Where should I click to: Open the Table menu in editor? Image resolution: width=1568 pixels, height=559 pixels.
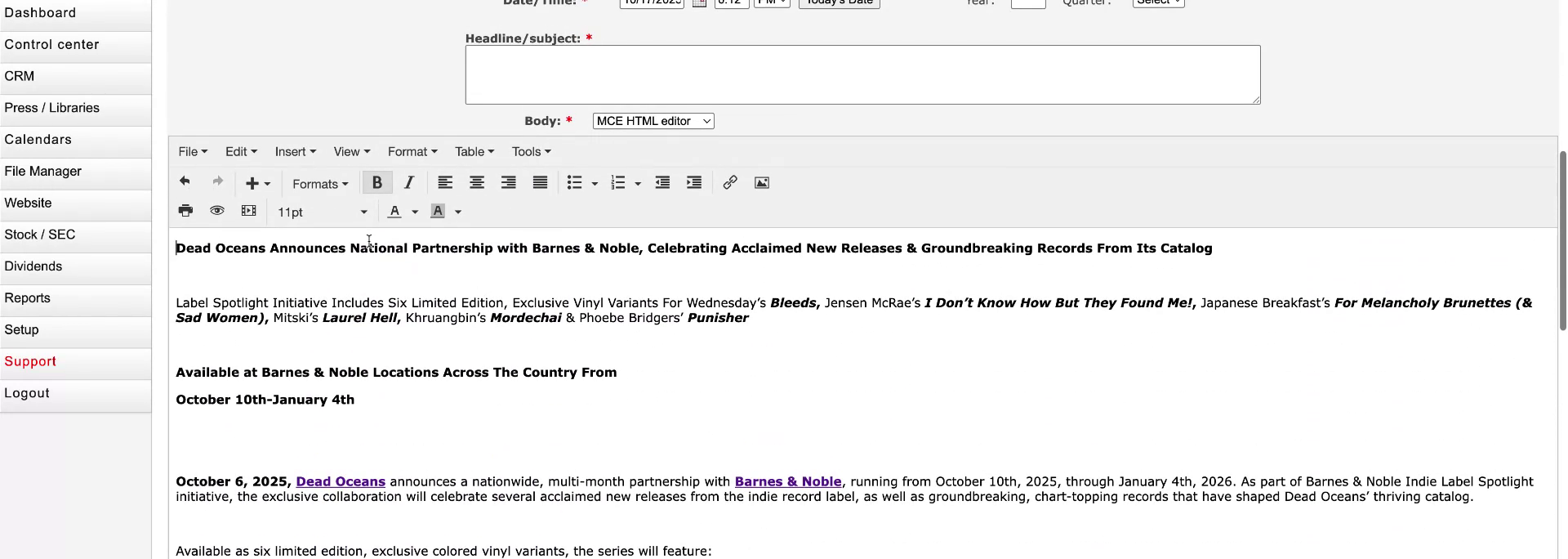474,151
